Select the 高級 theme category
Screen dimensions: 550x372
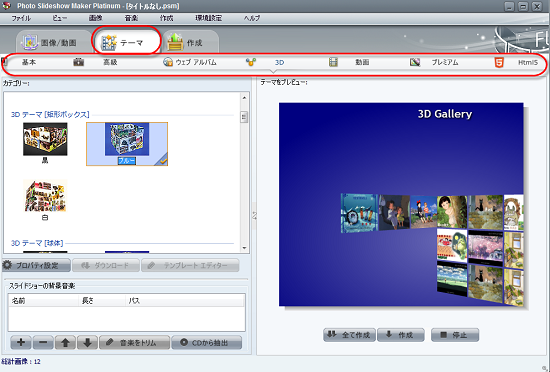click(110, 62)
